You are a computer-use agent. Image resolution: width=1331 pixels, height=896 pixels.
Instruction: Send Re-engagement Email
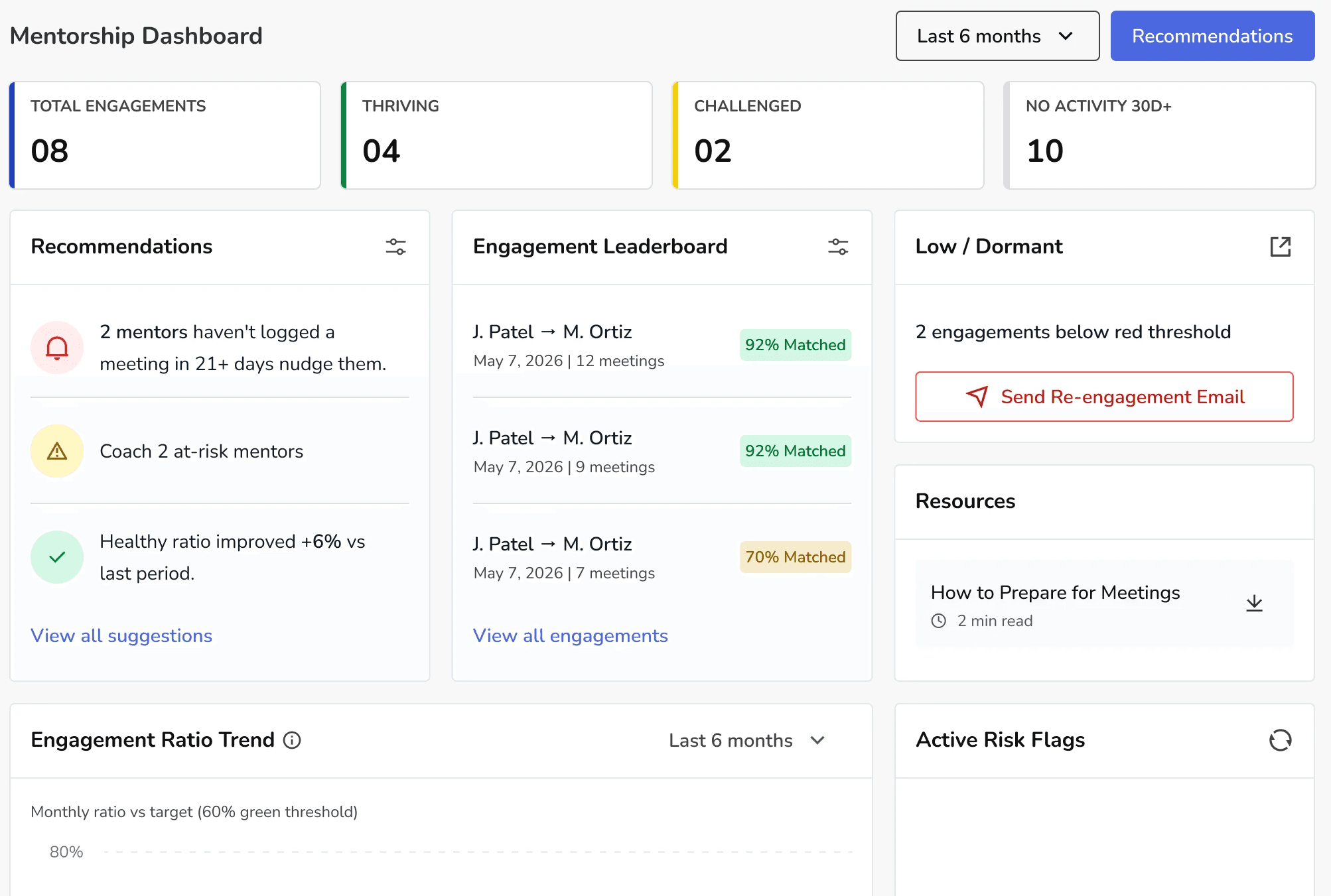click(1104, 397)
